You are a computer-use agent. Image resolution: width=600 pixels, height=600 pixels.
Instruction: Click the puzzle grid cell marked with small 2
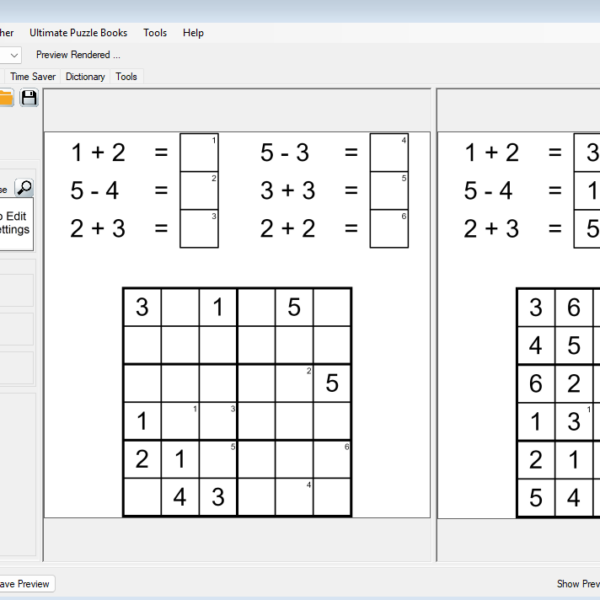[x=294, y=383]
